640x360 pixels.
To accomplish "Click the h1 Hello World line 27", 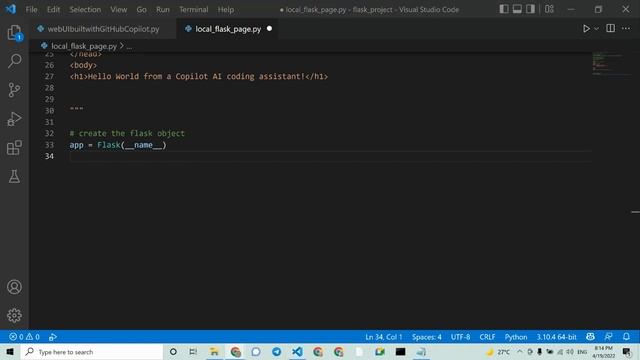I will point(199,76).
